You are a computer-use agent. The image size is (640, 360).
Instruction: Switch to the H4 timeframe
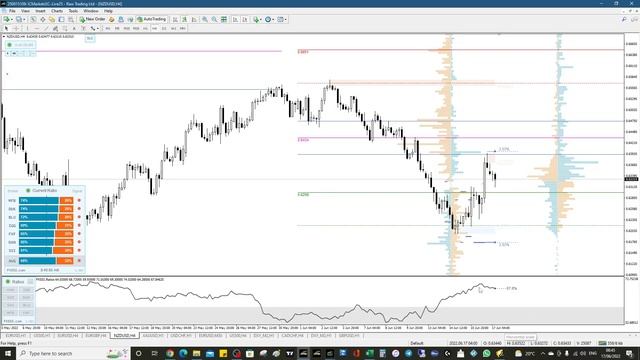point(155,29)
